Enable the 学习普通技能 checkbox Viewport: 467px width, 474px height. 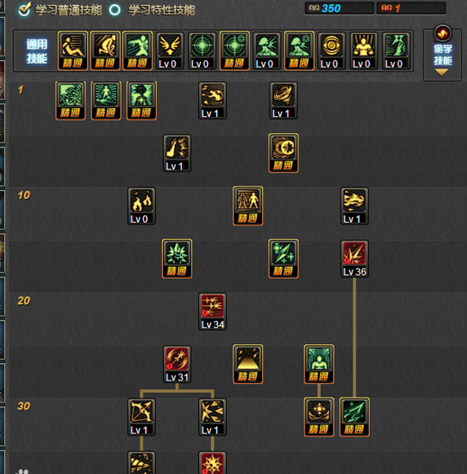24,9
